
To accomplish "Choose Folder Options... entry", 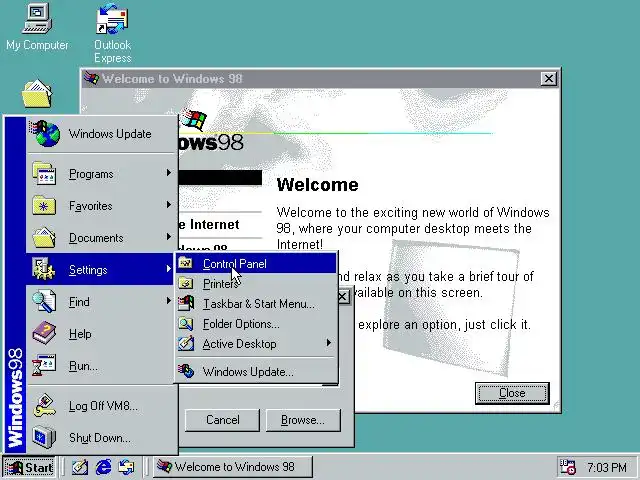I will coord(257,324).
